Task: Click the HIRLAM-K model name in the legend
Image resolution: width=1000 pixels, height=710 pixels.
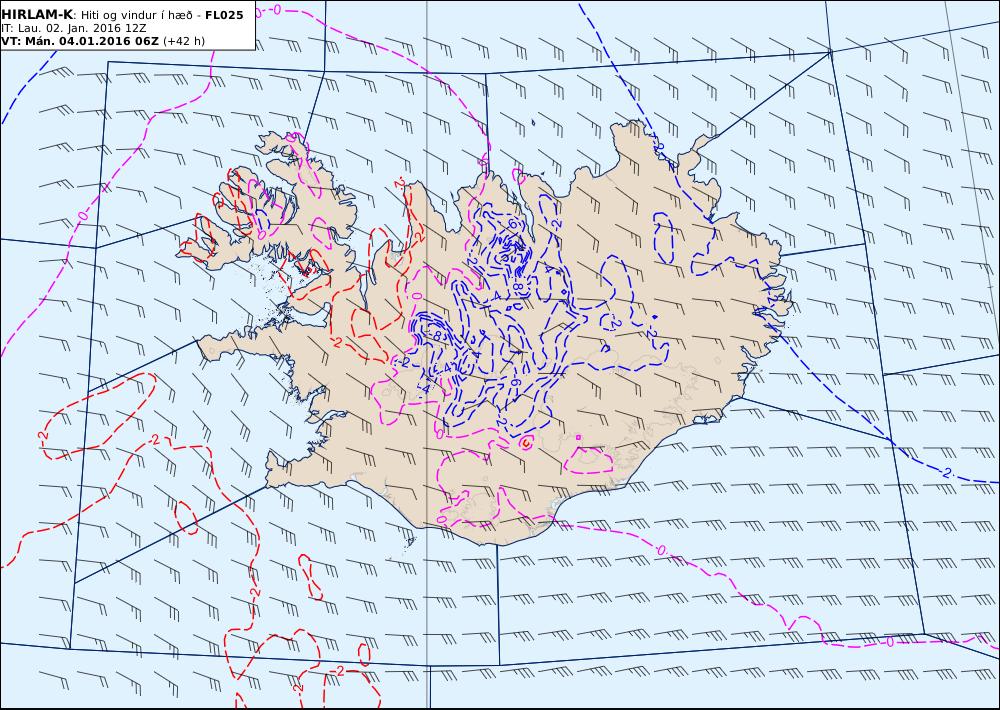Action: [38, 15]
